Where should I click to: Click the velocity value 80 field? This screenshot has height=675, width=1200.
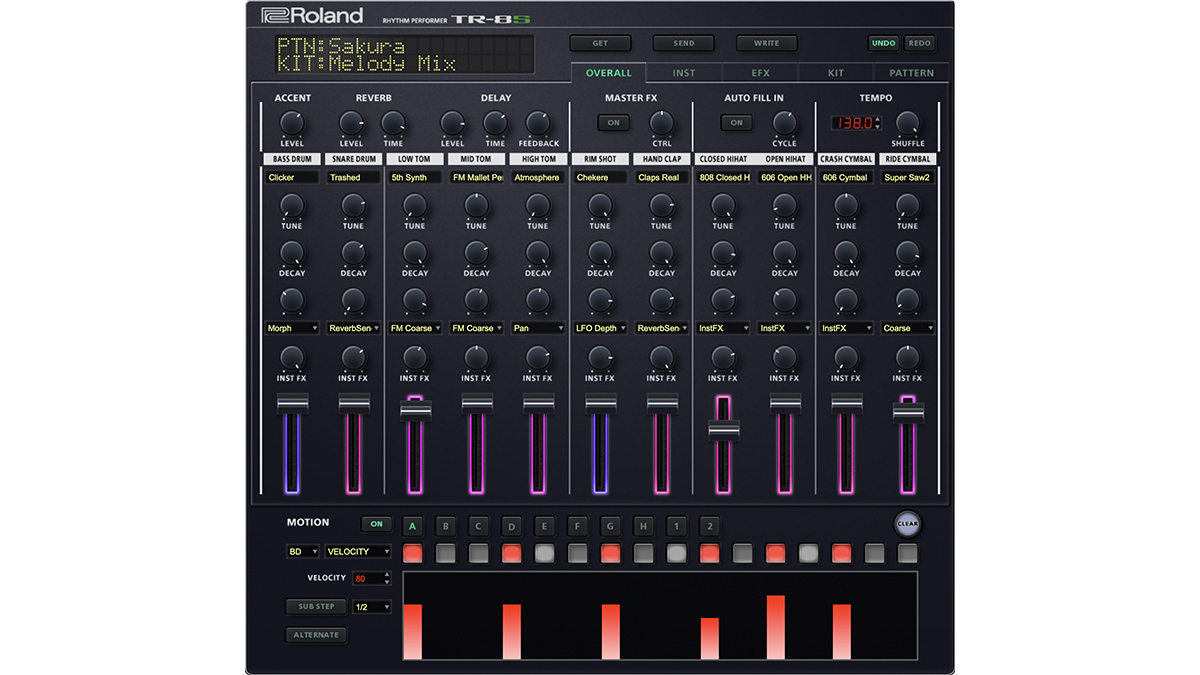[366, 578]
